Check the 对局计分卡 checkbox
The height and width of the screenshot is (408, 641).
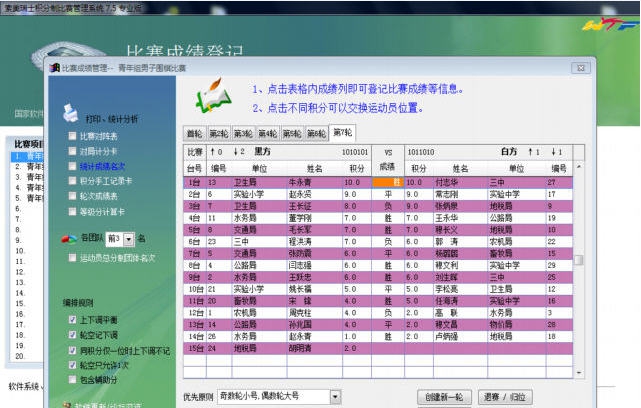tap(72, 151)
